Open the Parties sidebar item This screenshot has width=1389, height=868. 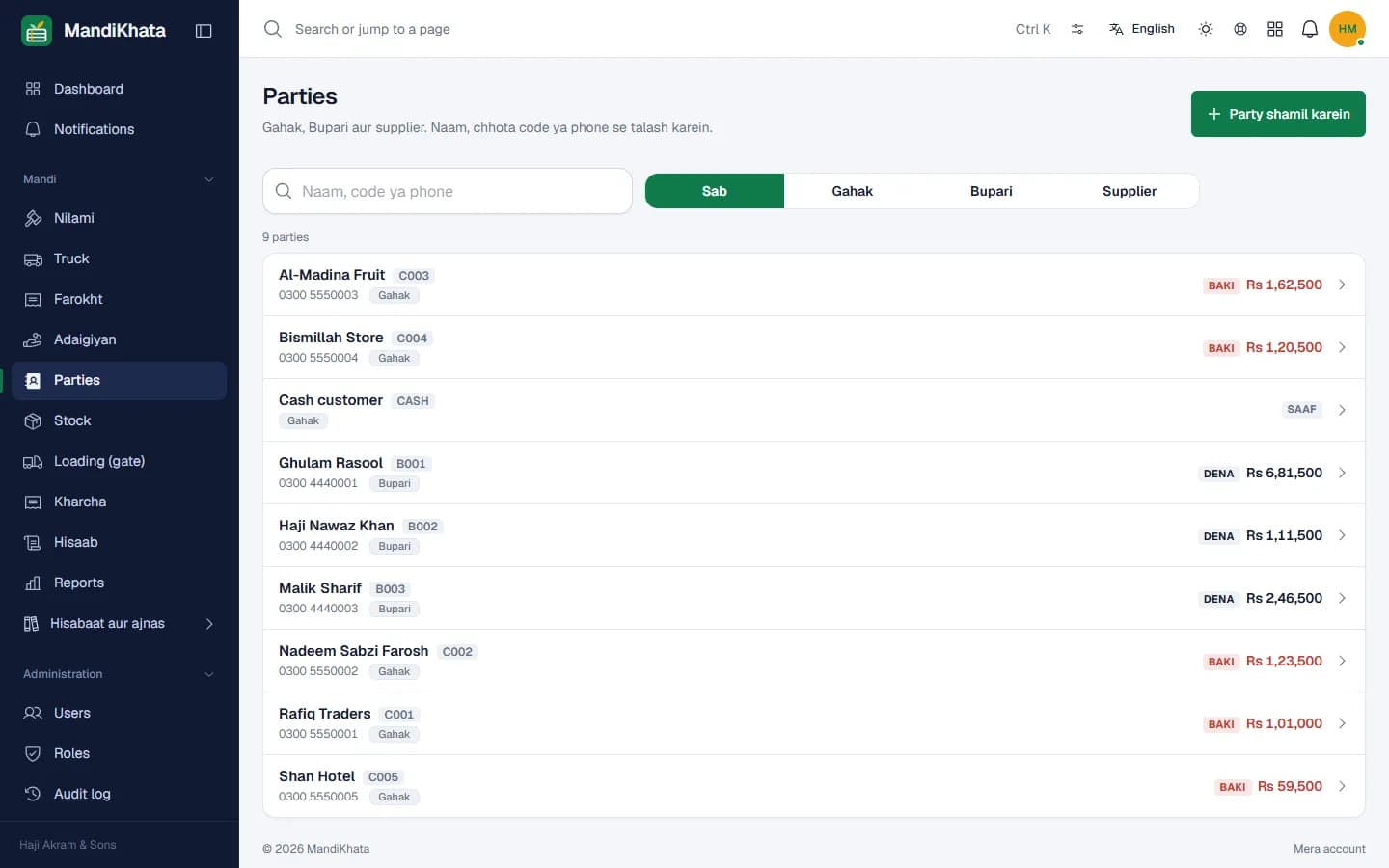pyautogui.click(x=119, y=380)
